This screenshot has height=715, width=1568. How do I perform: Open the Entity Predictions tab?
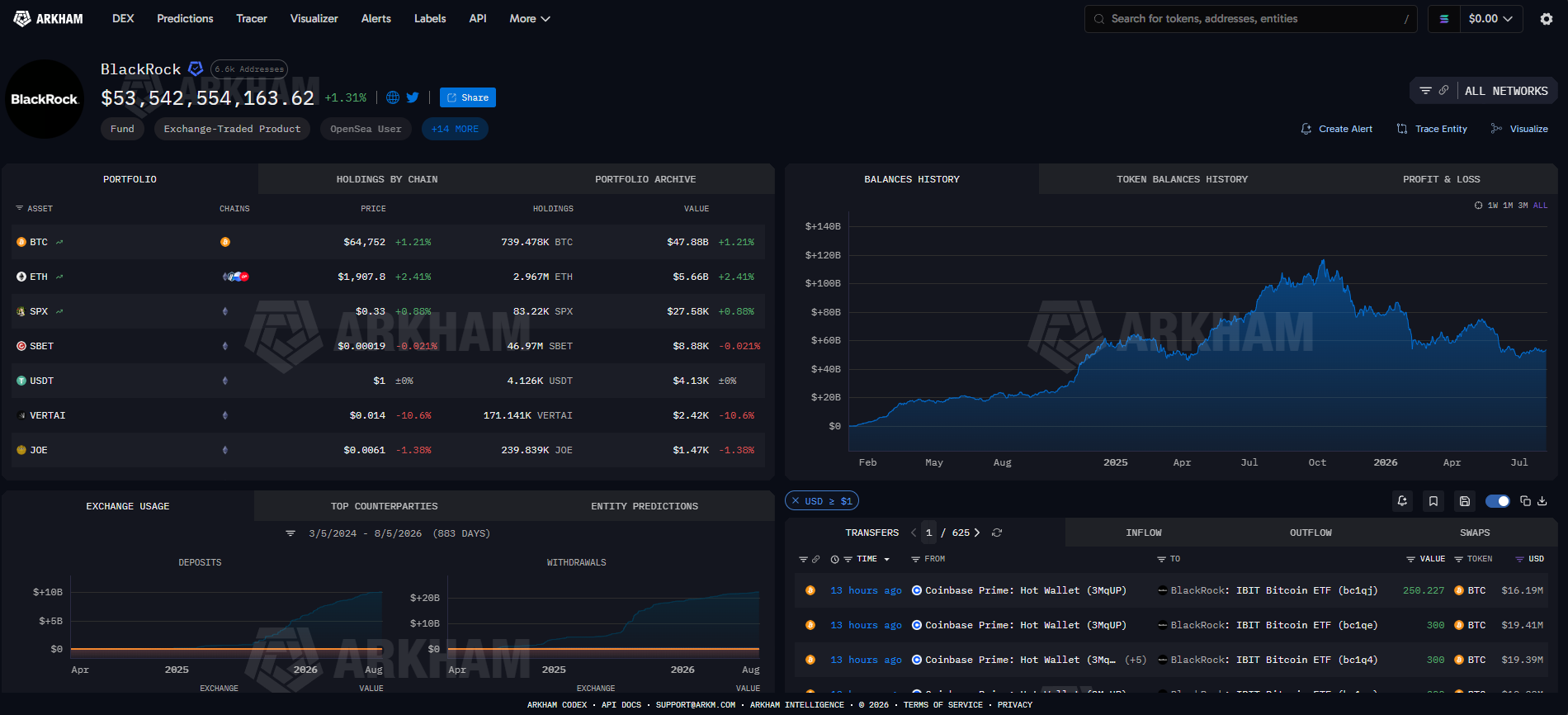tap(645, 506)
